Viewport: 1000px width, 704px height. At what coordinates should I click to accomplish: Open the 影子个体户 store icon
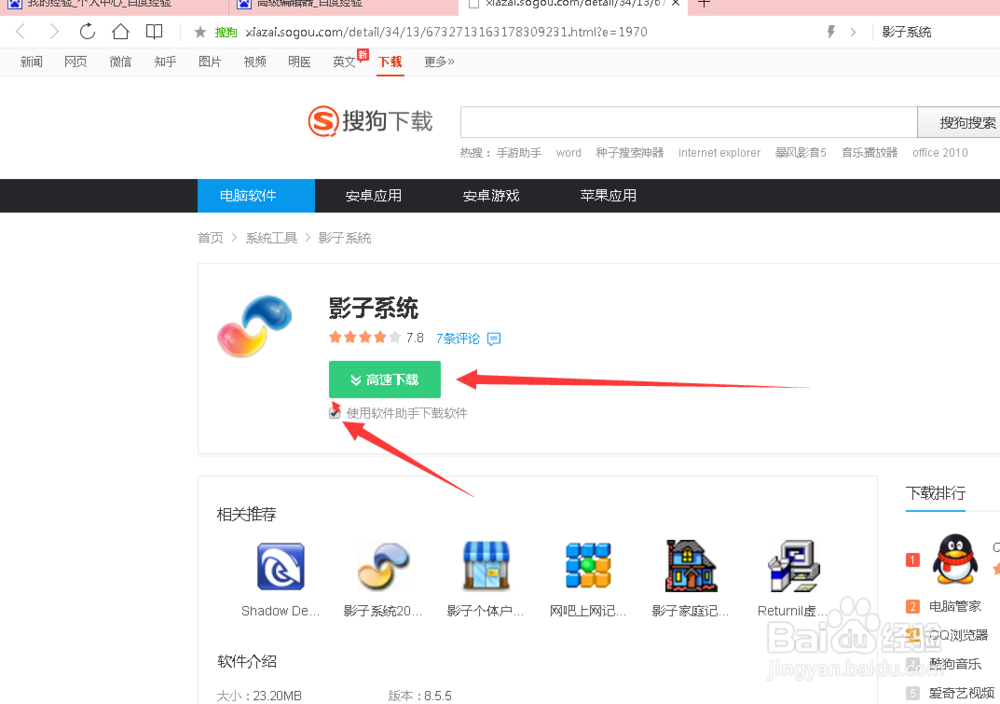[x=486, y=566]
